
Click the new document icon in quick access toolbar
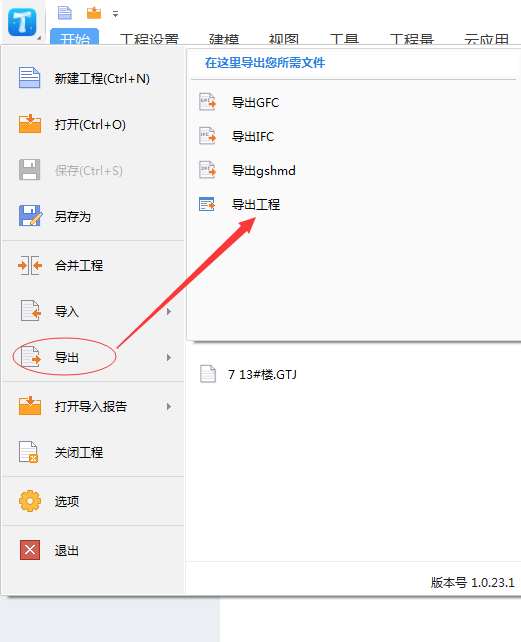tap(65, 13)
